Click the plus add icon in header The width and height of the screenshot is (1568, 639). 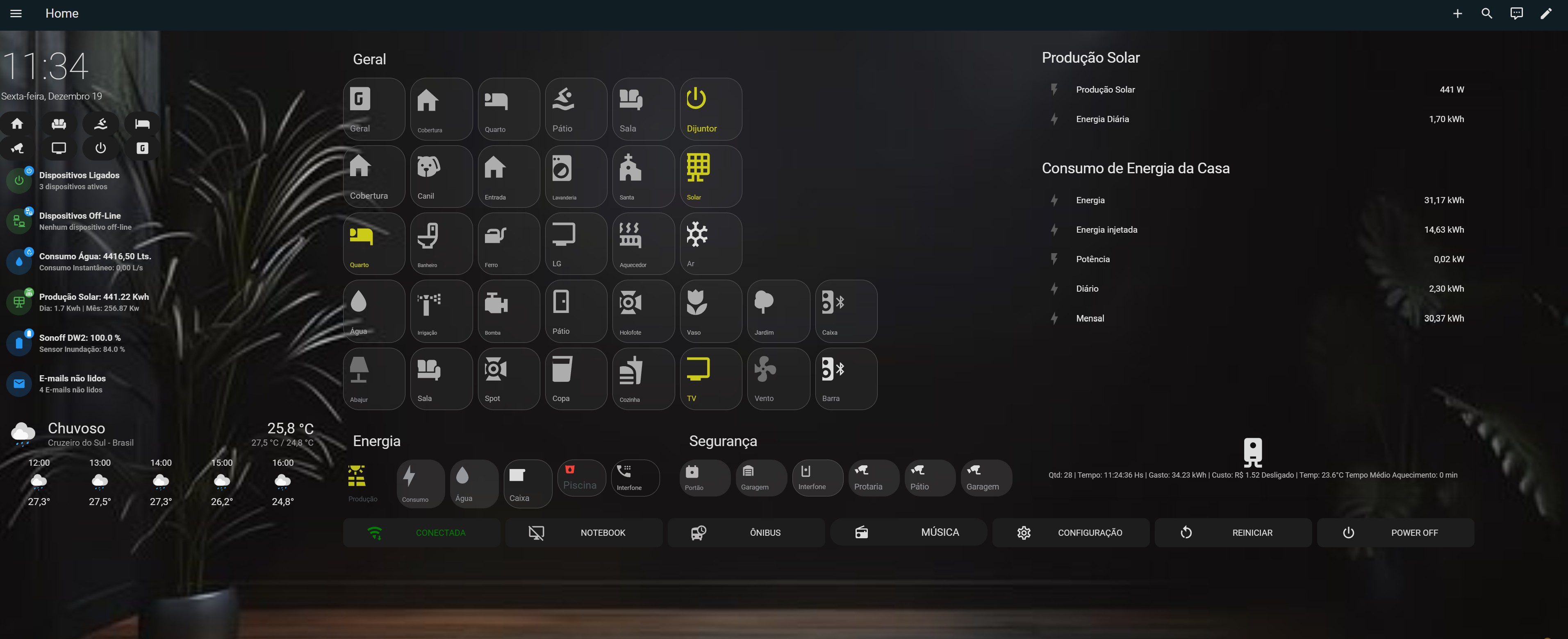coord(1457,14)
